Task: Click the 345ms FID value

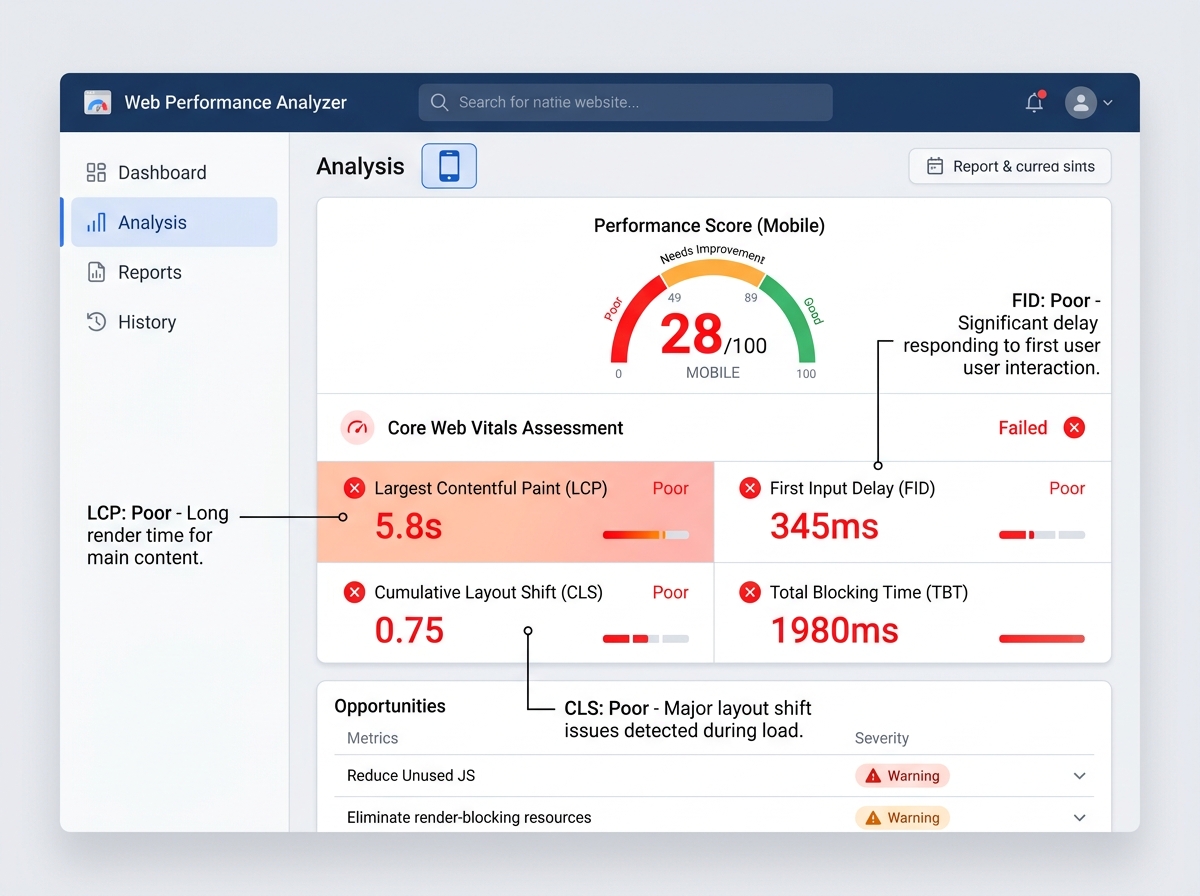Action: click(824, 526)
